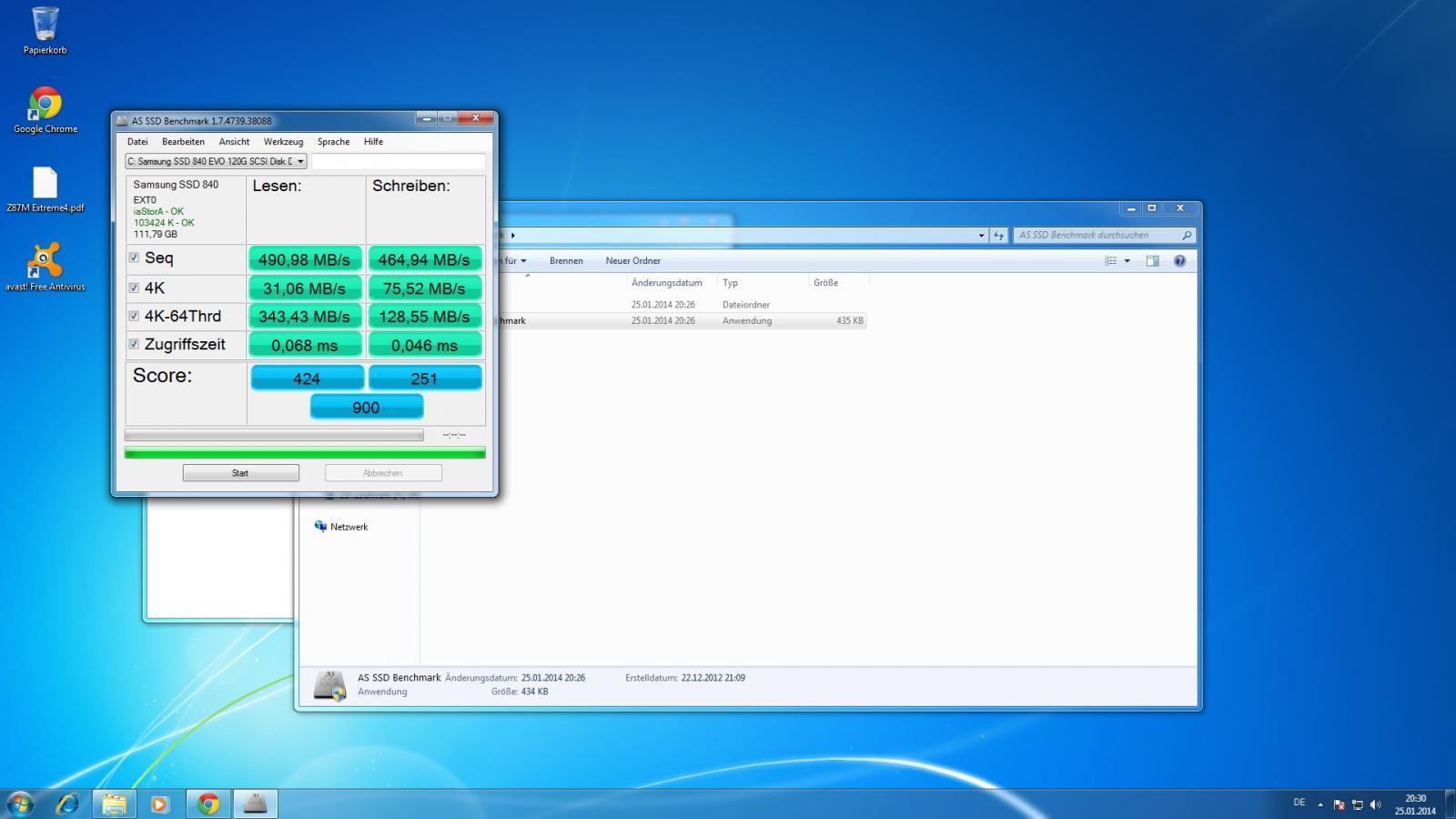Click the Explorer help question mark icon
The width and height of the screenshot is (1456, 819).
coord(1179,261)
